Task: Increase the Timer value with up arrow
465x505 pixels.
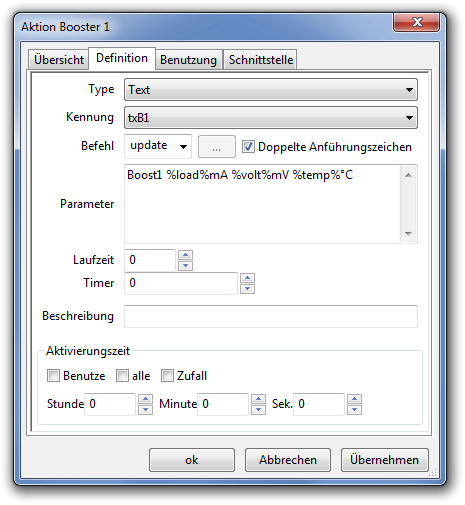Action: click(x=247, y=278)
